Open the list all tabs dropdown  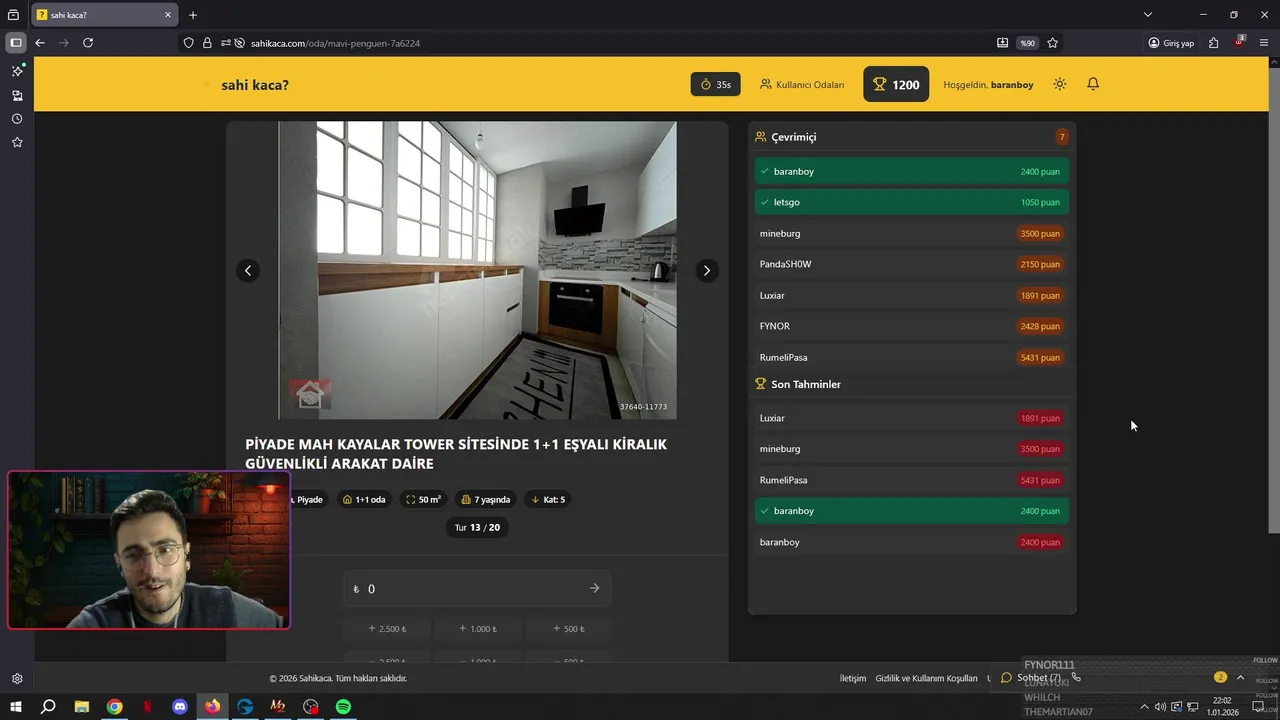click(x=1148, y=15)
